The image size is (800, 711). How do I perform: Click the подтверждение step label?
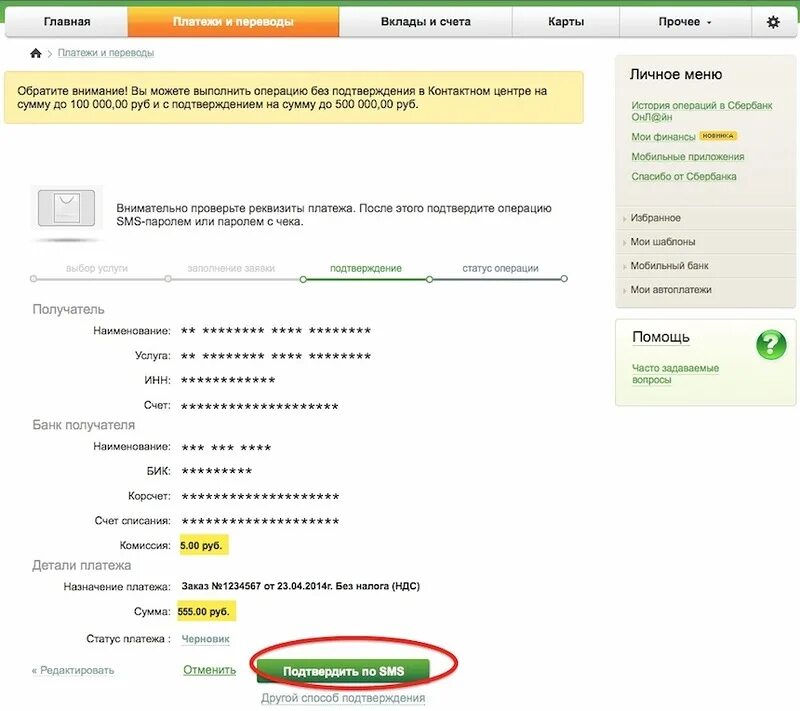366,268
